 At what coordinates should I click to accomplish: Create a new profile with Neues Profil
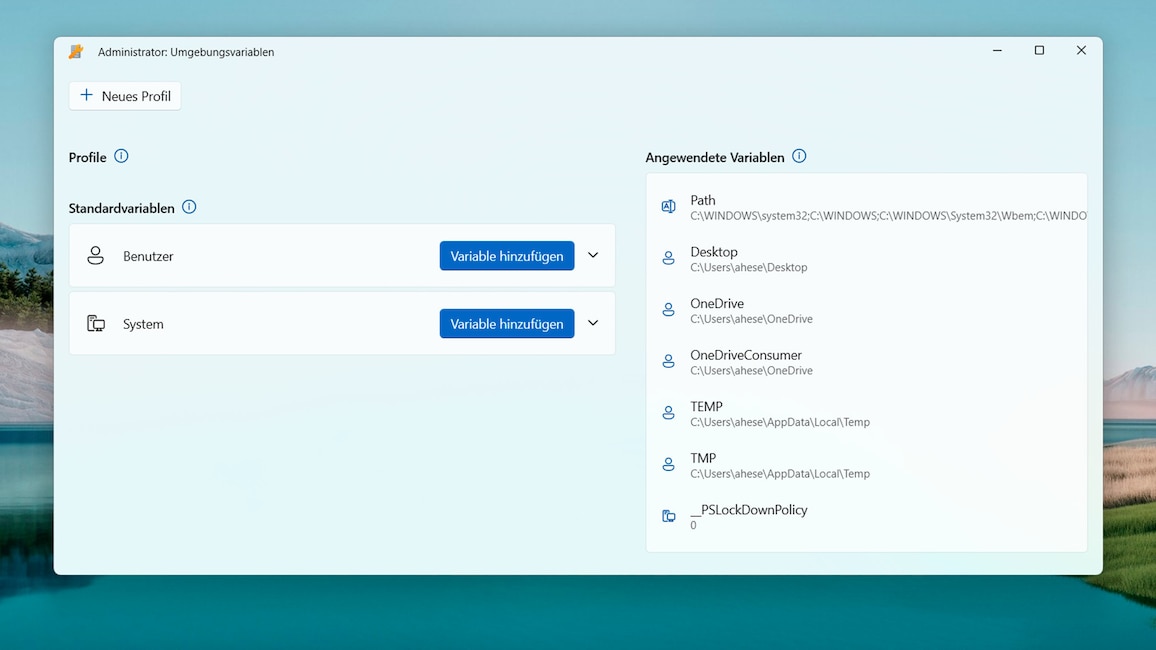pos(125,96)
